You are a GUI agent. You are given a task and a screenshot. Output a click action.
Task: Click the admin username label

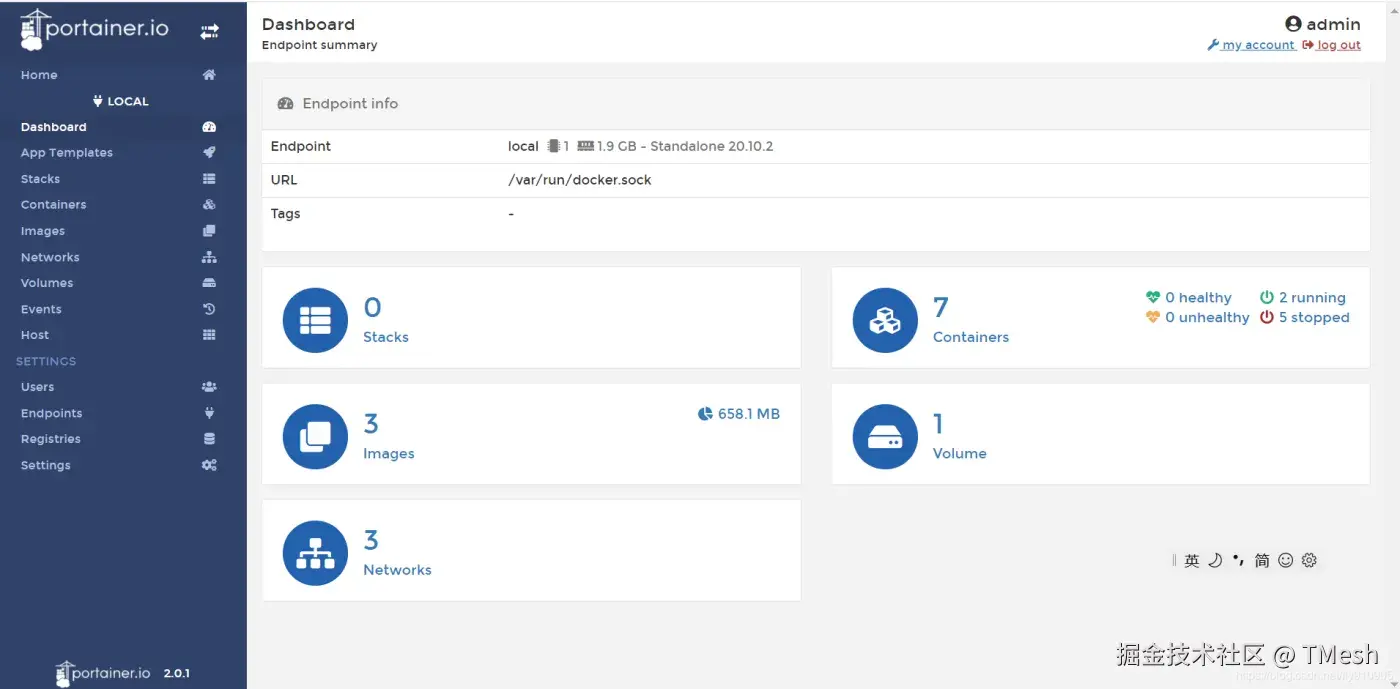click(1323, 24)
